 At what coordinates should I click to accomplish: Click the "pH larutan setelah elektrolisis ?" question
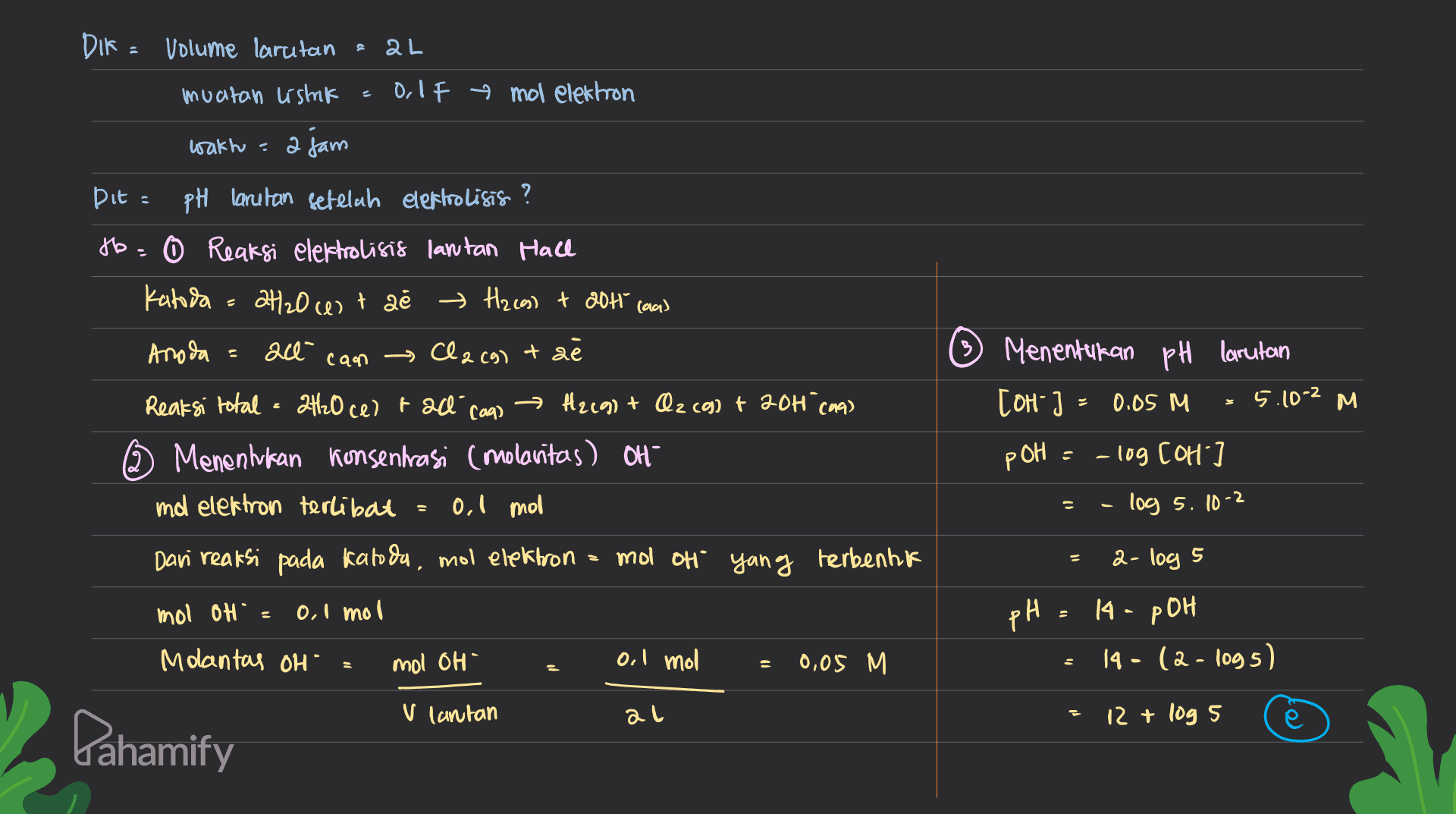click(x=356, y=198)
